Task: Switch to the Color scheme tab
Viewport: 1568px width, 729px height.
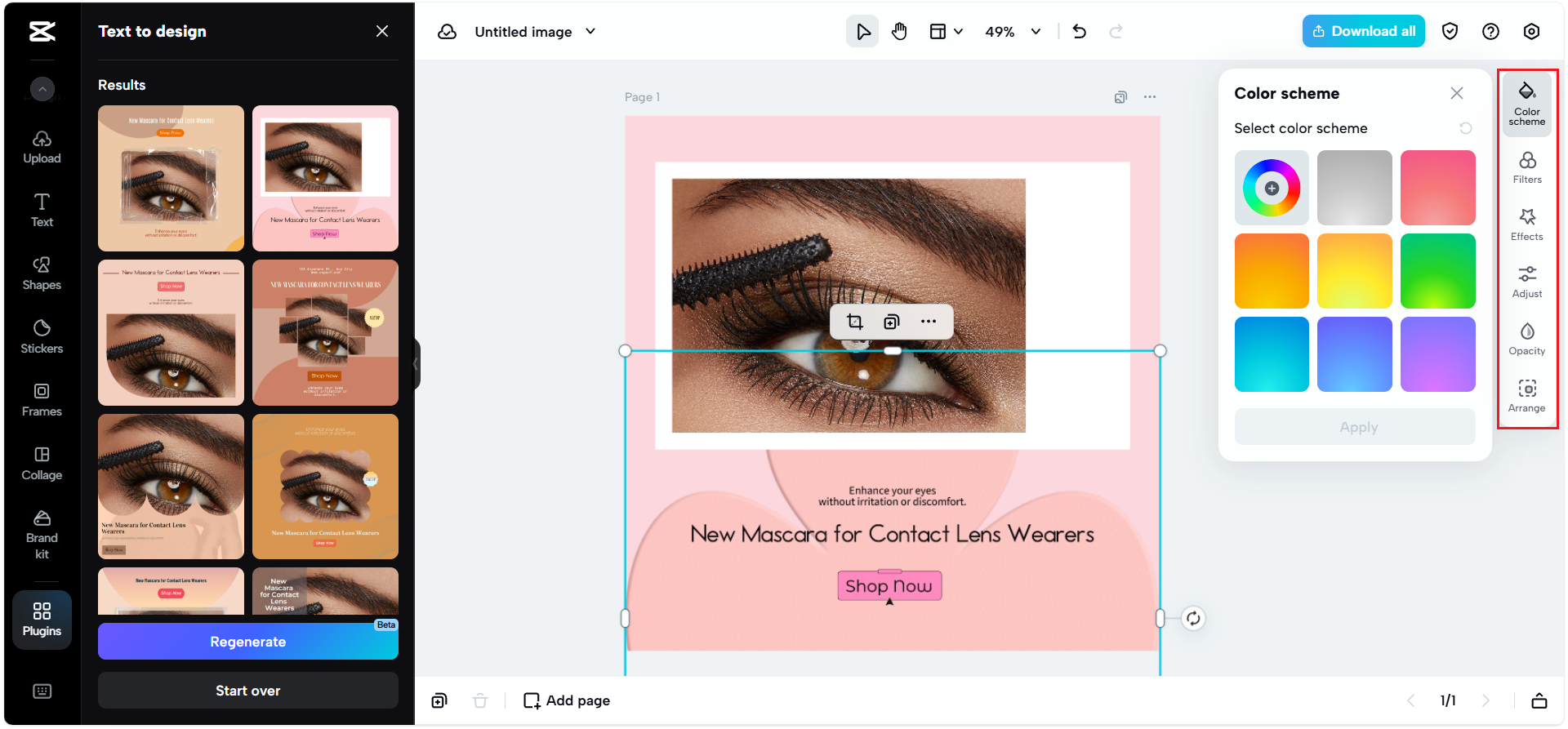Action: 1527,104
